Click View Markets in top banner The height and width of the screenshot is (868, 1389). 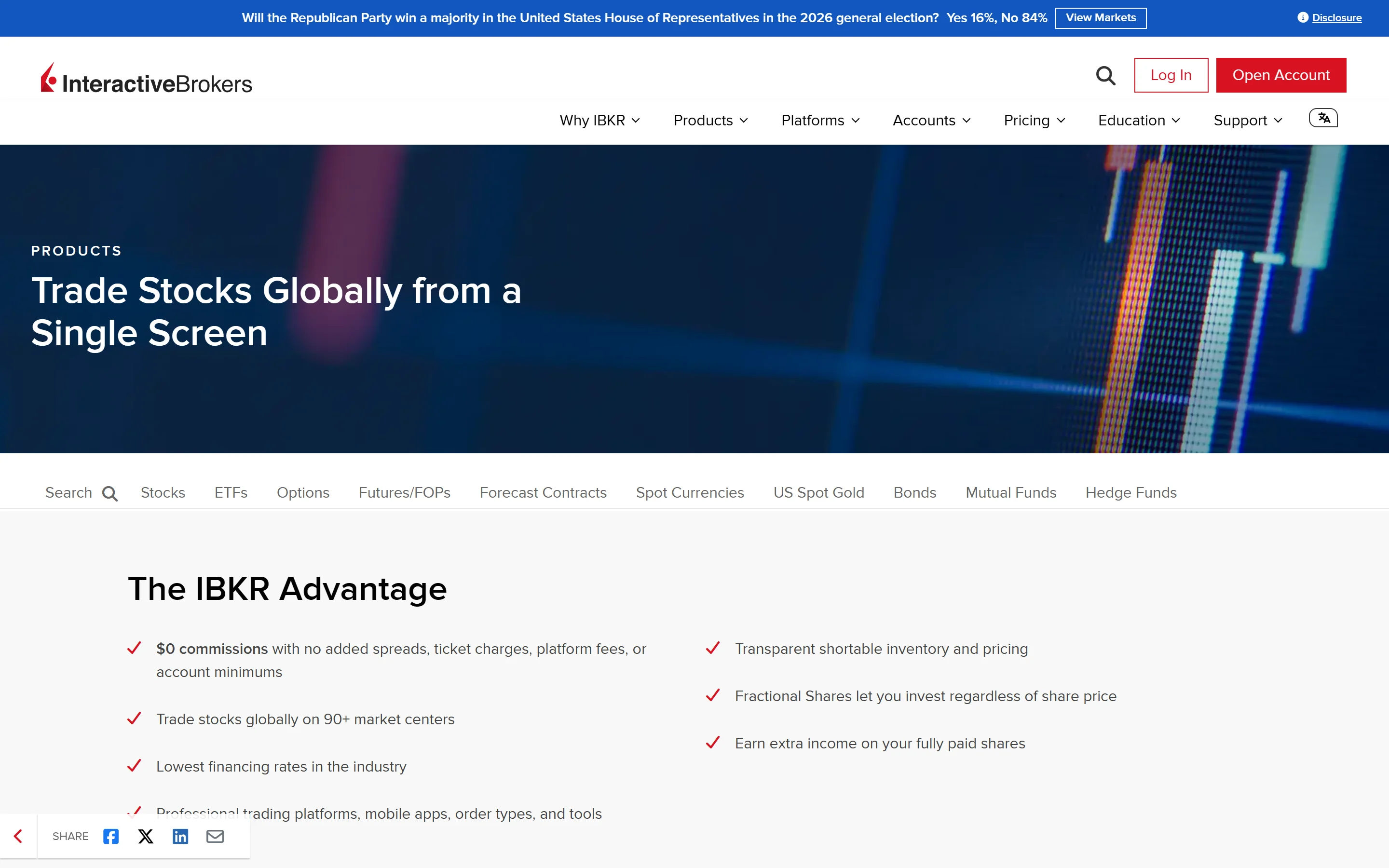[x=1100, y=18]
